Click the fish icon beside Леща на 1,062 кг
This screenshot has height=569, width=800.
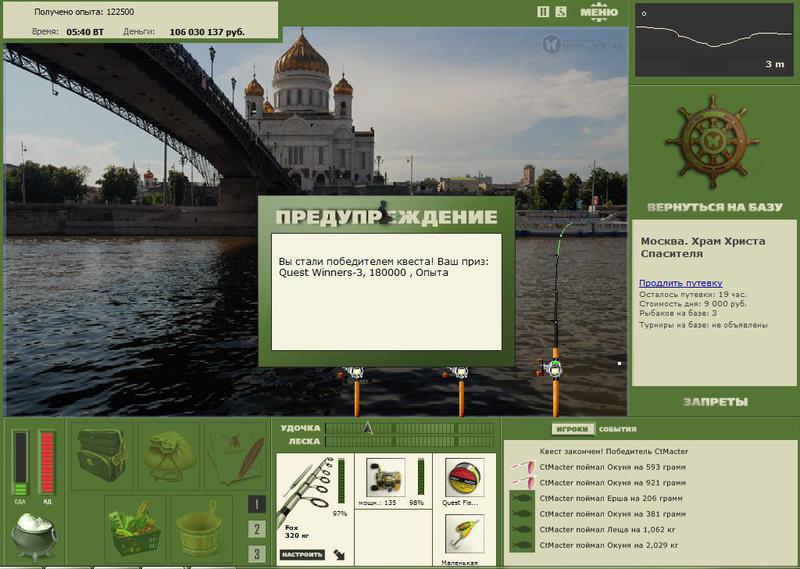point(522,530)
